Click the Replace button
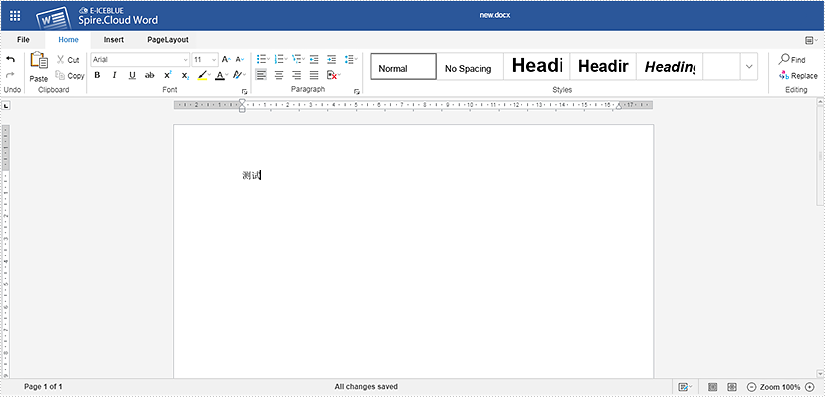 click(x=798, y=76)
